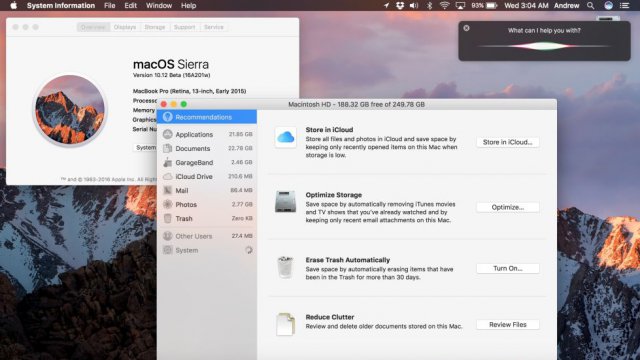The image size is (640, 360).
Task: Click the Version 10.12 Beta text
Action: click(x=171, y=75)
